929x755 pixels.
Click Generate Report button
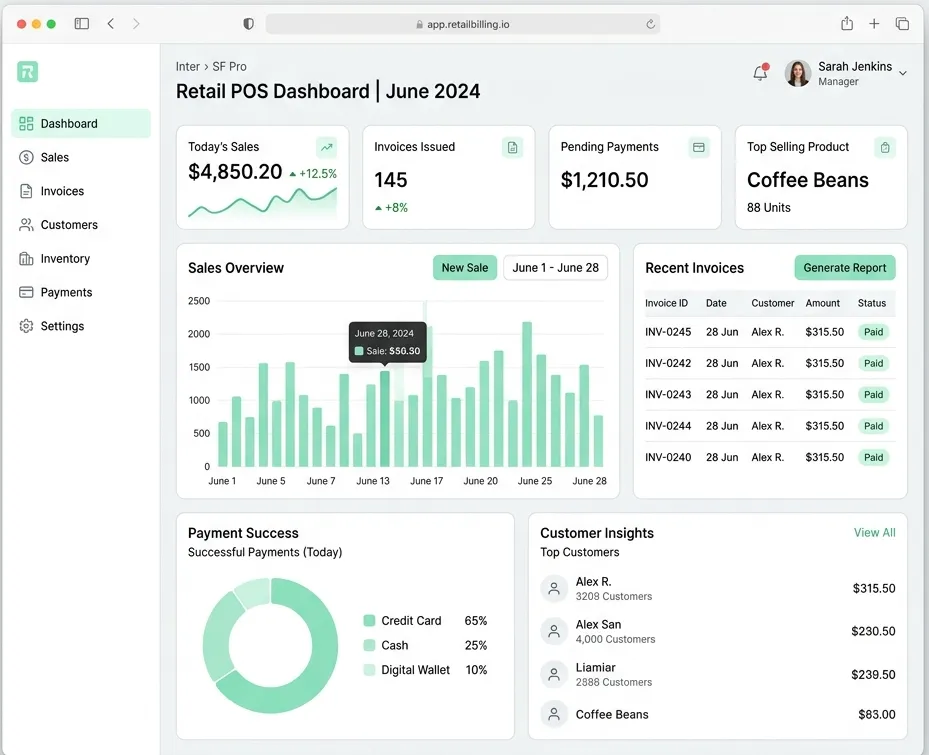845,268
